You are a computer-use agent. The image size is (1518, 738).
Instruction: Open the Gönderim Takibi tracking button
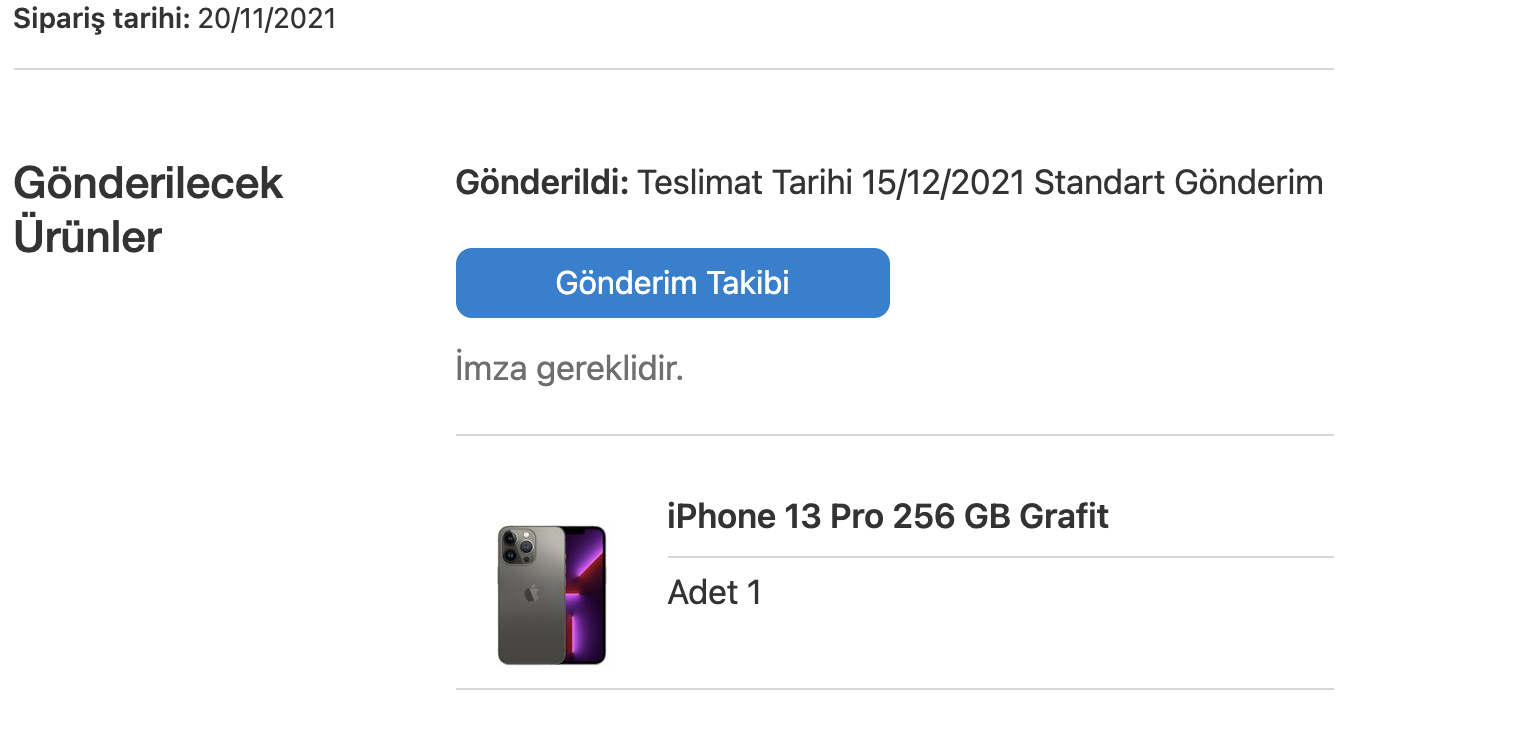(672, 283)
